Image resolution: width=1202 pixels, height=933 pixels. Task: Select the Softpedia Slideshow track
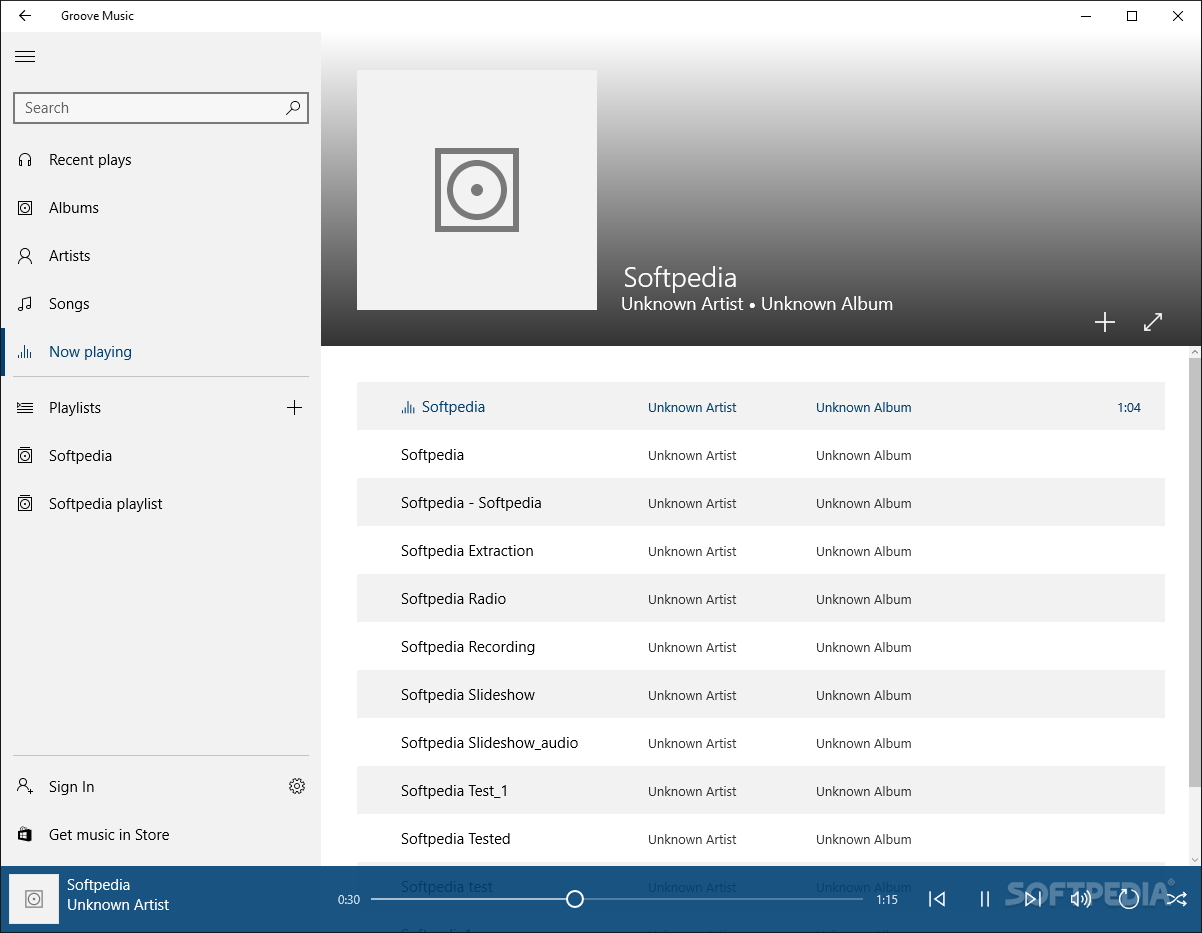[761, 695]
